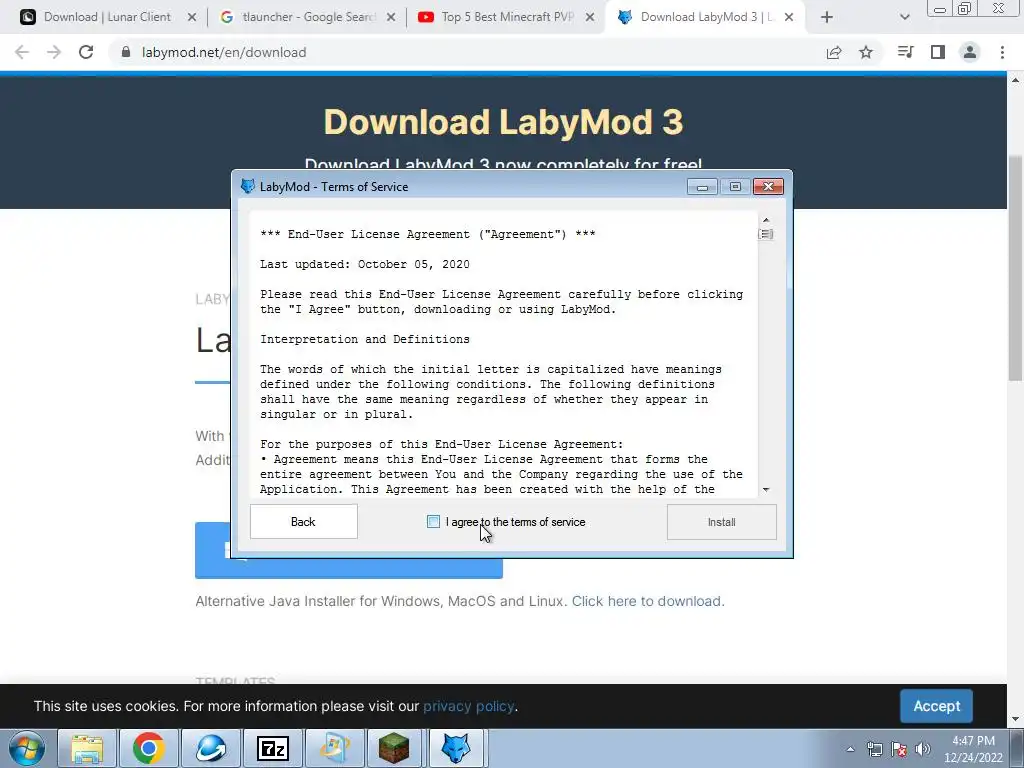Image resolution: width=1024 pixels, height=768 pixels.
Task: Close the LabyMod Terms of Service dialog
Action: [769, 187]
